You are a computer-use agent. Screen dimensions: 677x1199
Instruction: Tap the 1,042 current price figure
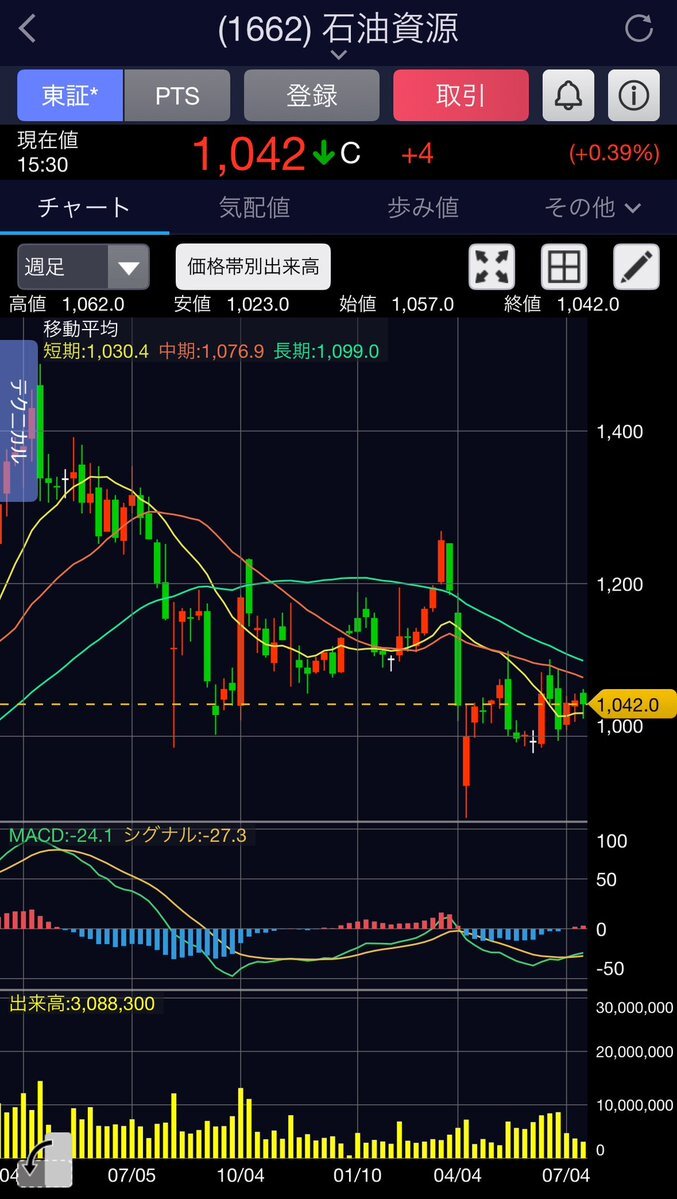[249, 154]
